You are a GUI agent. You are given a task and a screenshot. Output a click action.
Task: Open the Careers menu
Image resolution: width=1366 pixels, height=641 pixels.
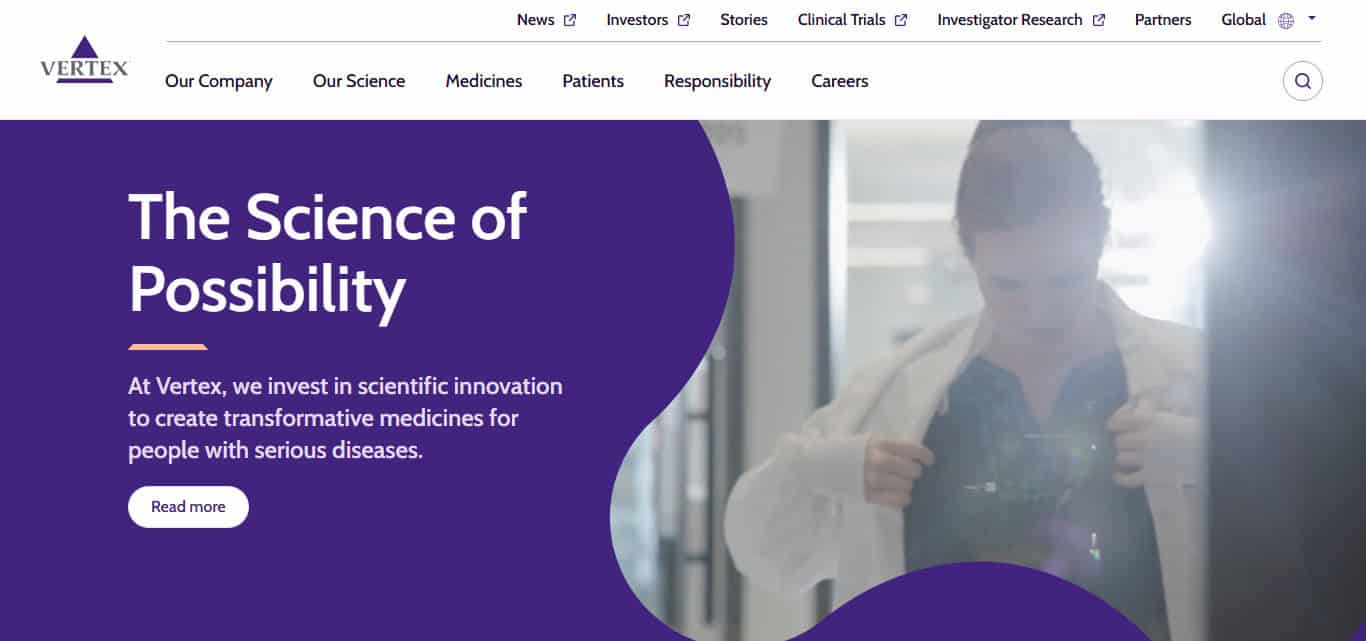(840, 81)
